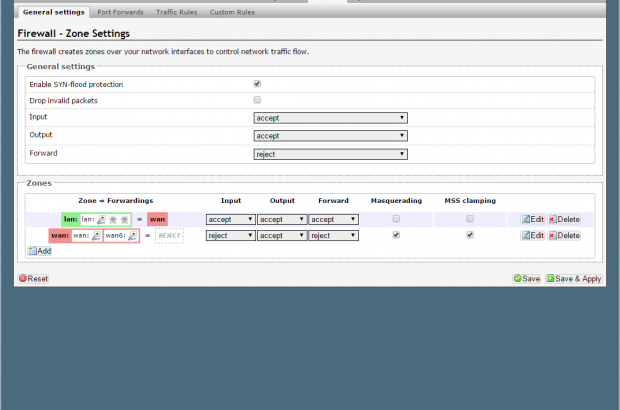Click the green Save icon
The width and height of the screenshot is (620, 410).
tap(518, 279)
